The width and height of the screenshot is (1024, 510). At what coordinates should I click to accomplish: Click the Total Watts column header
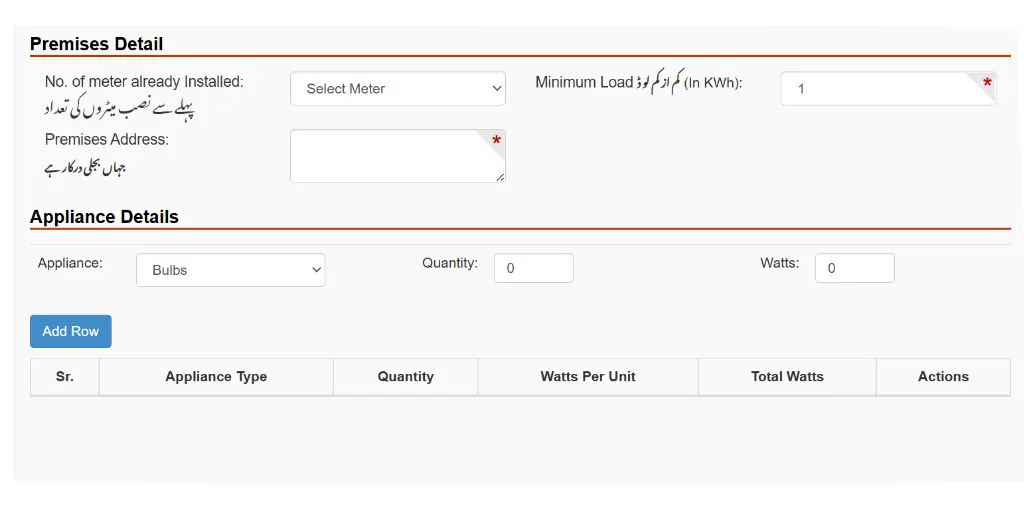(787, 377)
